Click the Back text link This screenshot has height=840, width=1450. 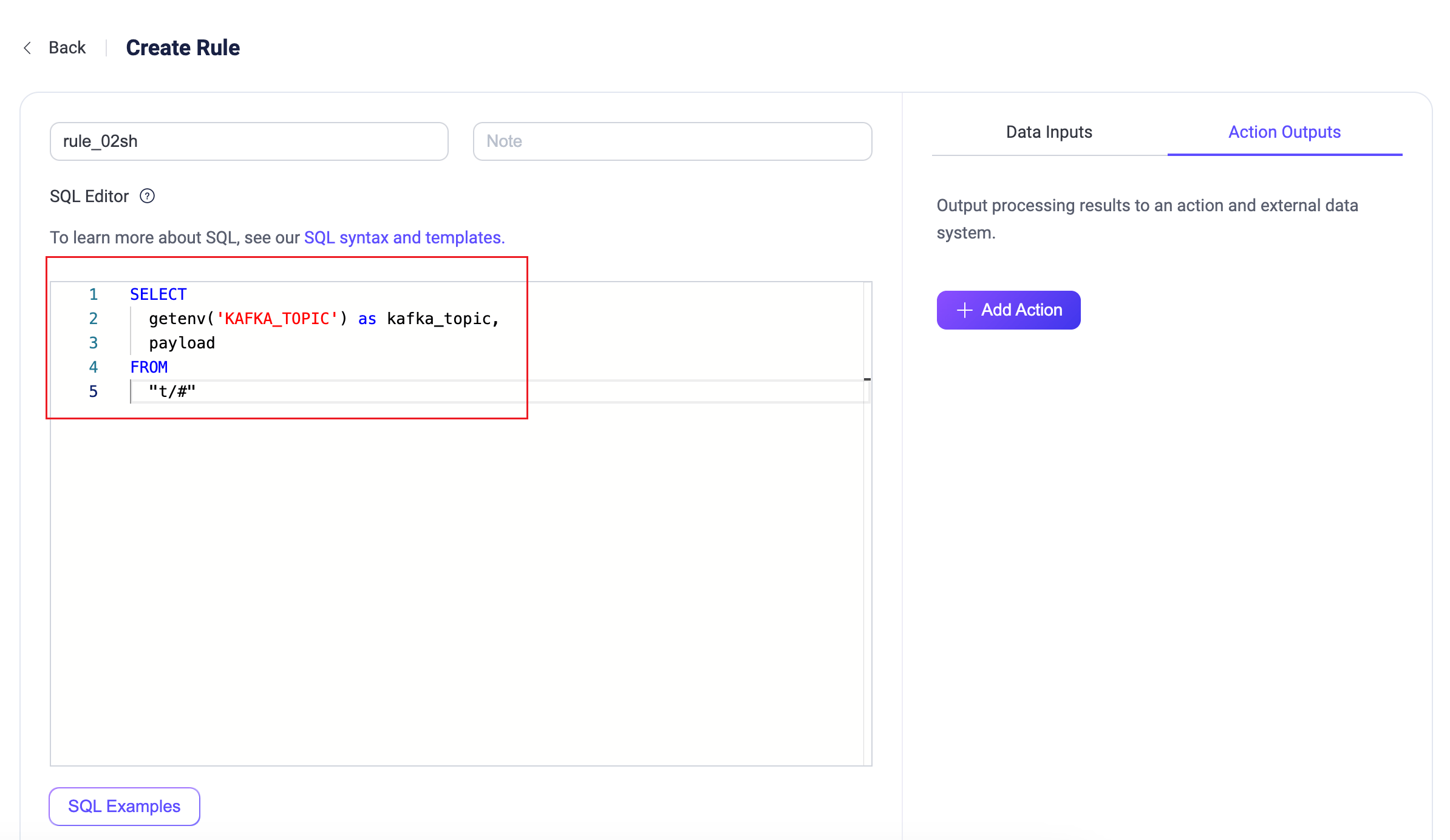click(x=67, y=48)
